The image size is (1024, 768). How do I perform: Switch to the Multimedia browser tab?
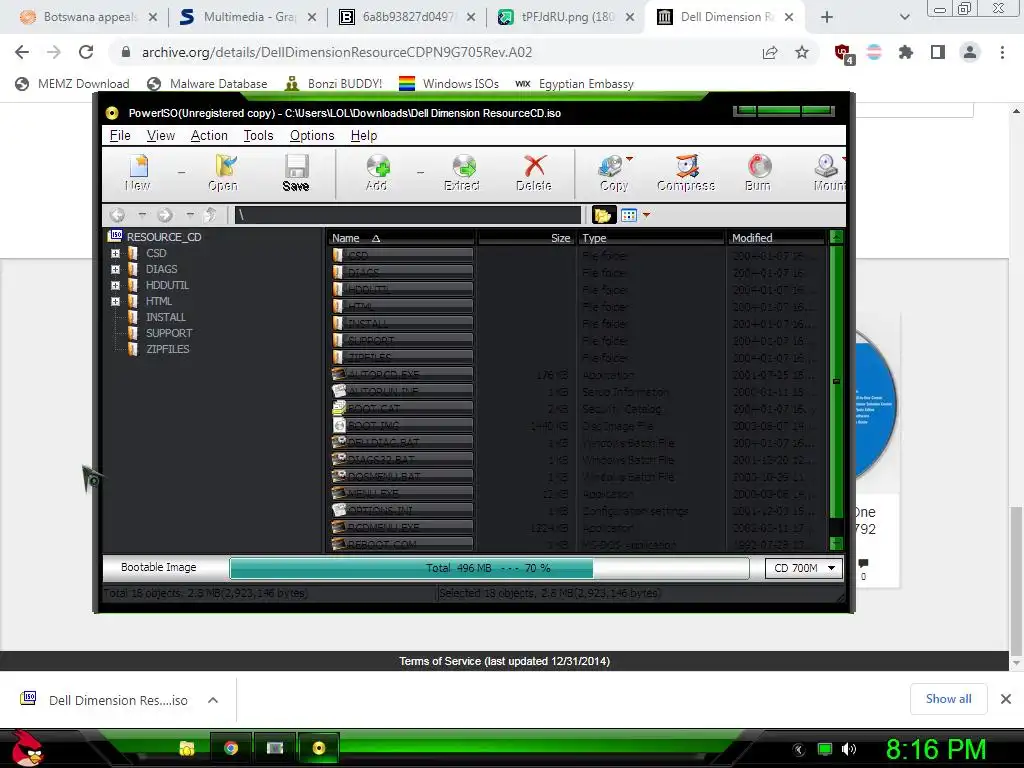[x=248, y=17]
